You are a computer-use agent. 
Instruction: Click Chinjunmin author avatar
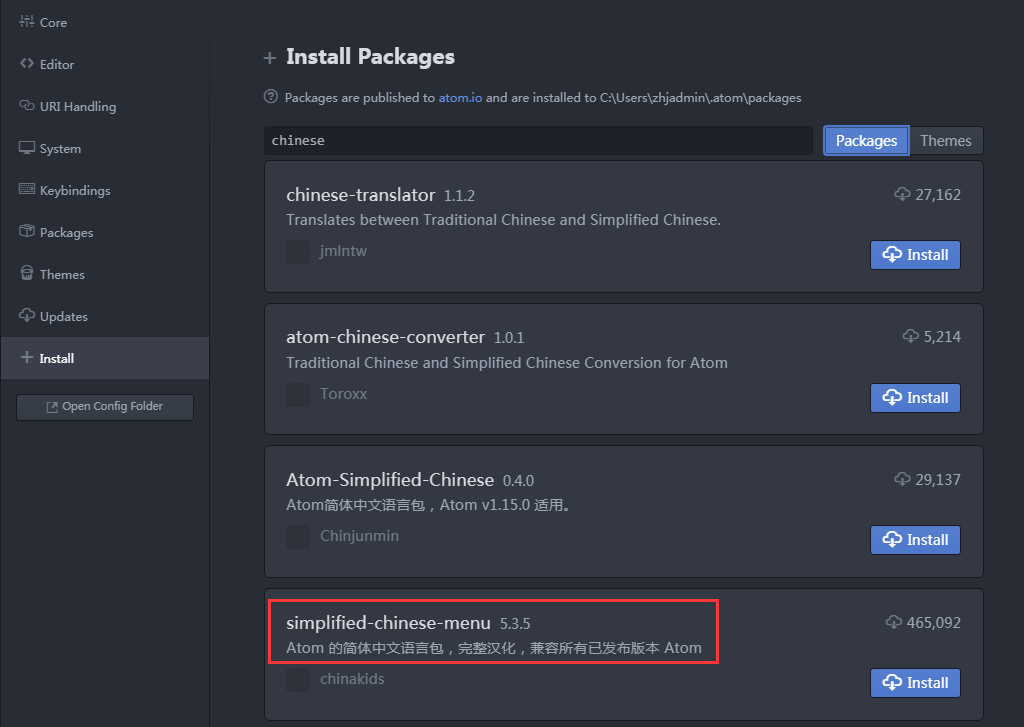[298, 537]
